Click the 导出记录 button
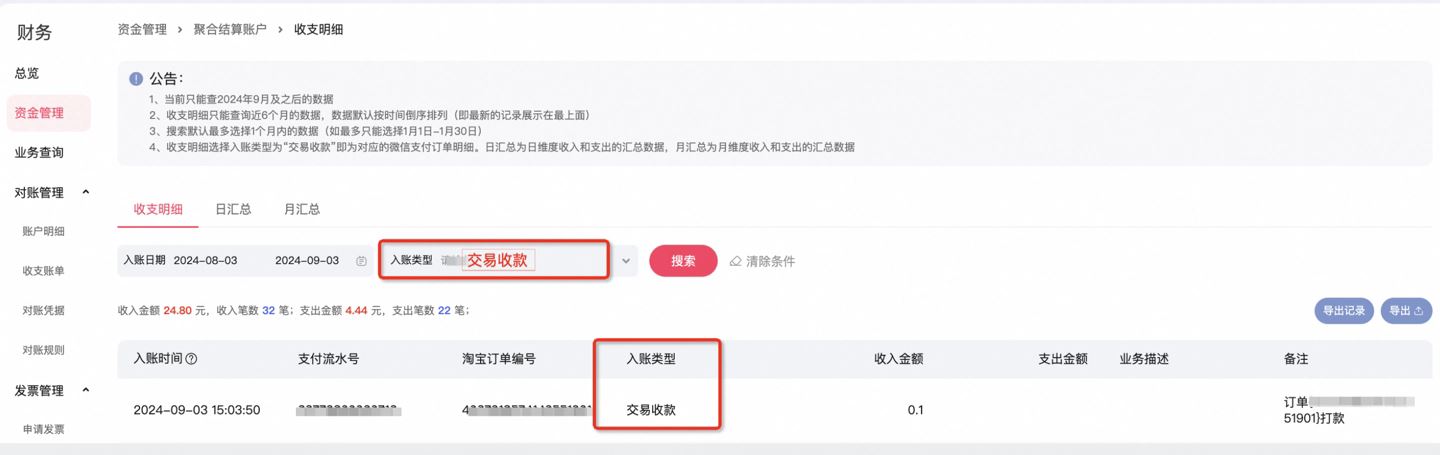Image resolution: width=1440 pixels, height=455 pixels. (1343, 311)
